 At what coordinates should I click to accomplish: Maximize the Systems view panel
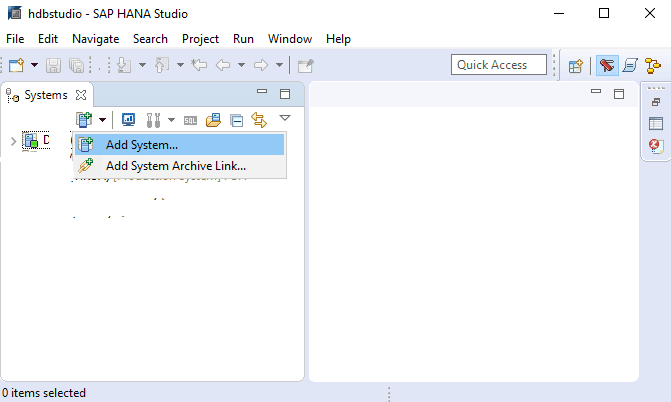point(285,94)
